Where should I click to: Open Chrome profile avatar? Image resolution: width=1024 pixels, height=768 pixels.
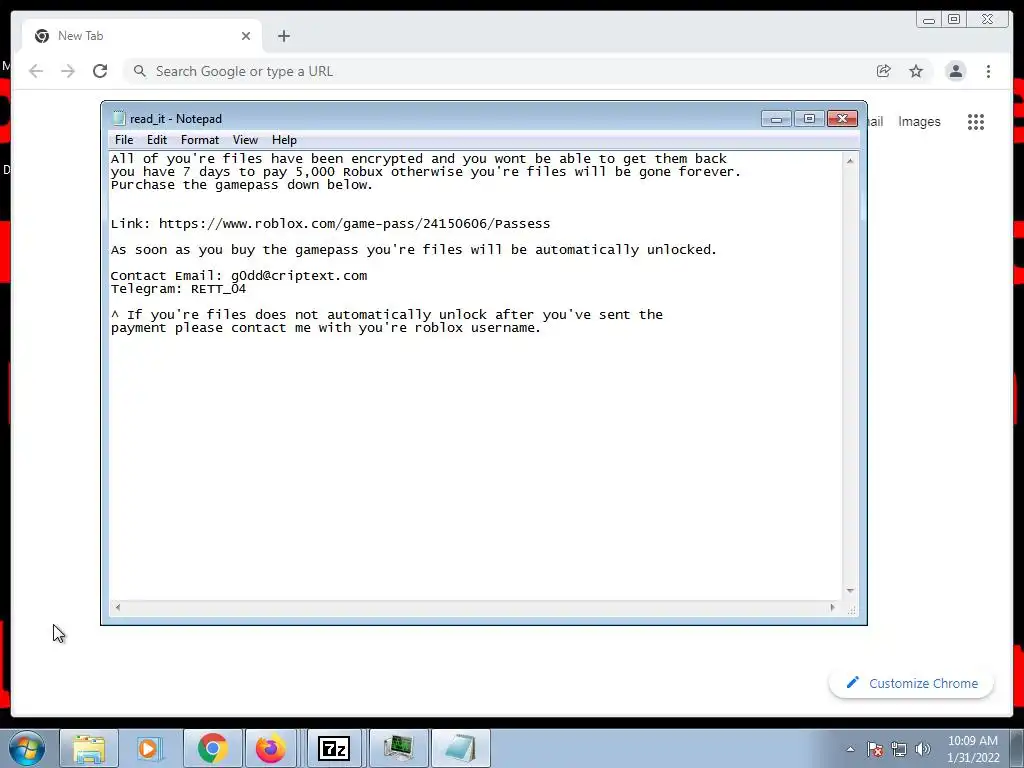click(x=955, y=71)
